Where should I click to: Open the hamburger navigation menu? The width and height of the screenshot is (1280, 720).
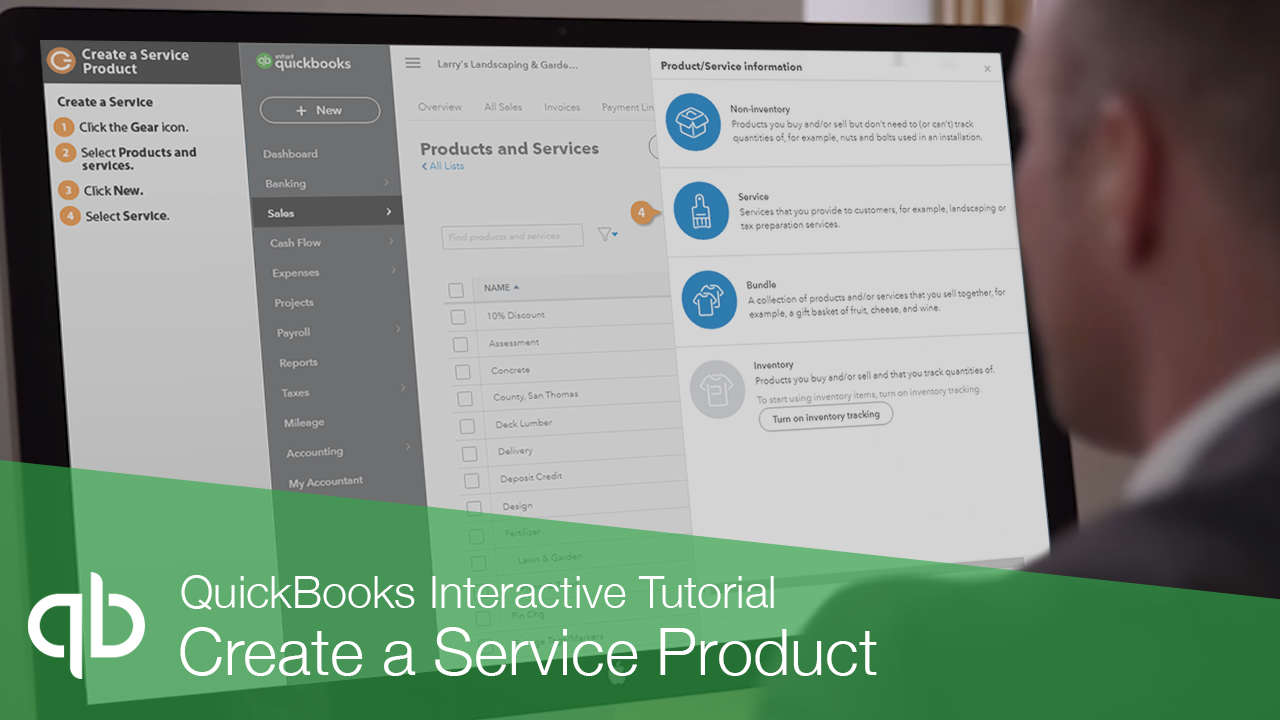point(412,62)
